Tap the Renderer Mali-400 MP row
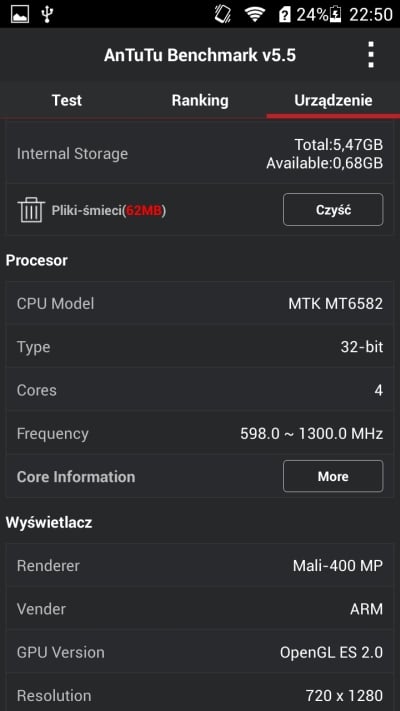 pos(200,565)
